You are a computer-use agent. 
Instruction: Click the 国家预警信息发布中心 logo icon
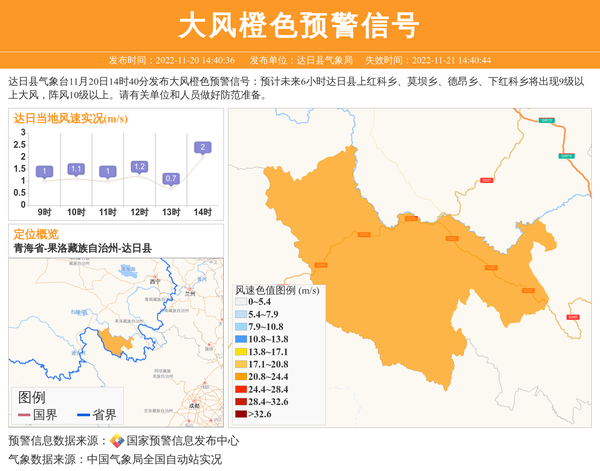tap(117, 441)
